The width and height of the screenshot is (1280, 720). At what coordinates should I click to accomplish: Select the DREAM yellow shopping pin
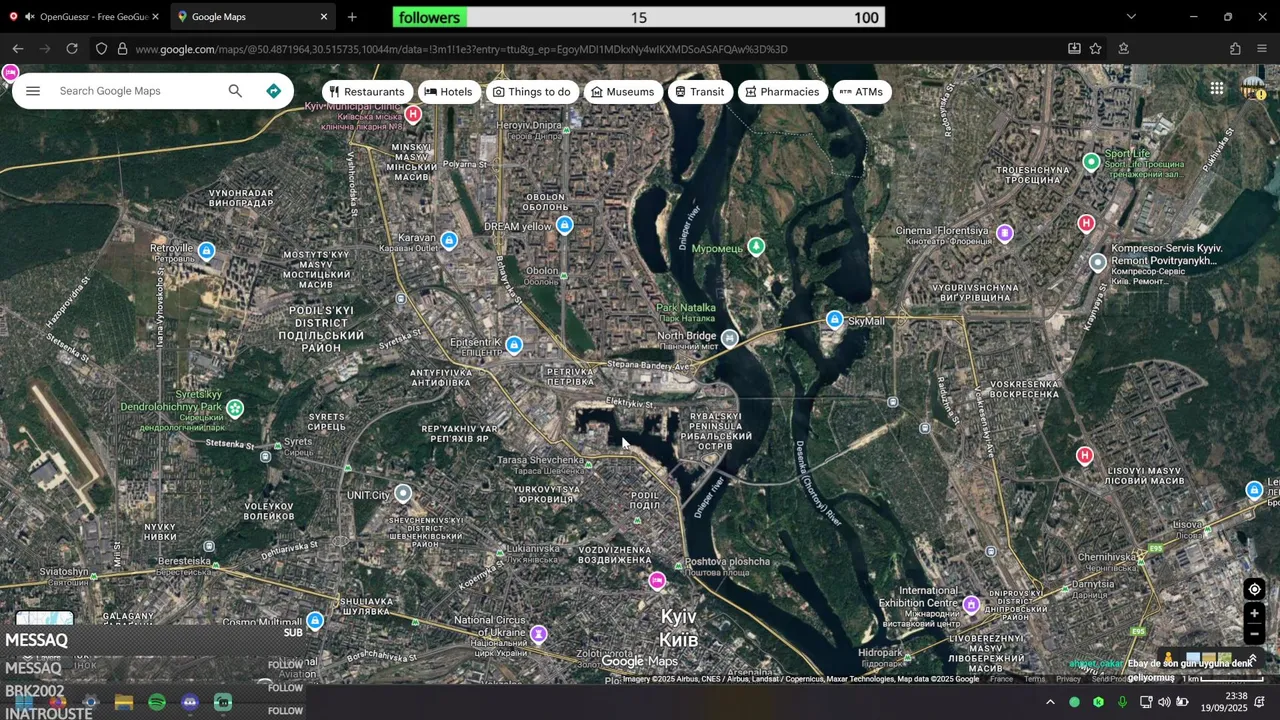565,225
